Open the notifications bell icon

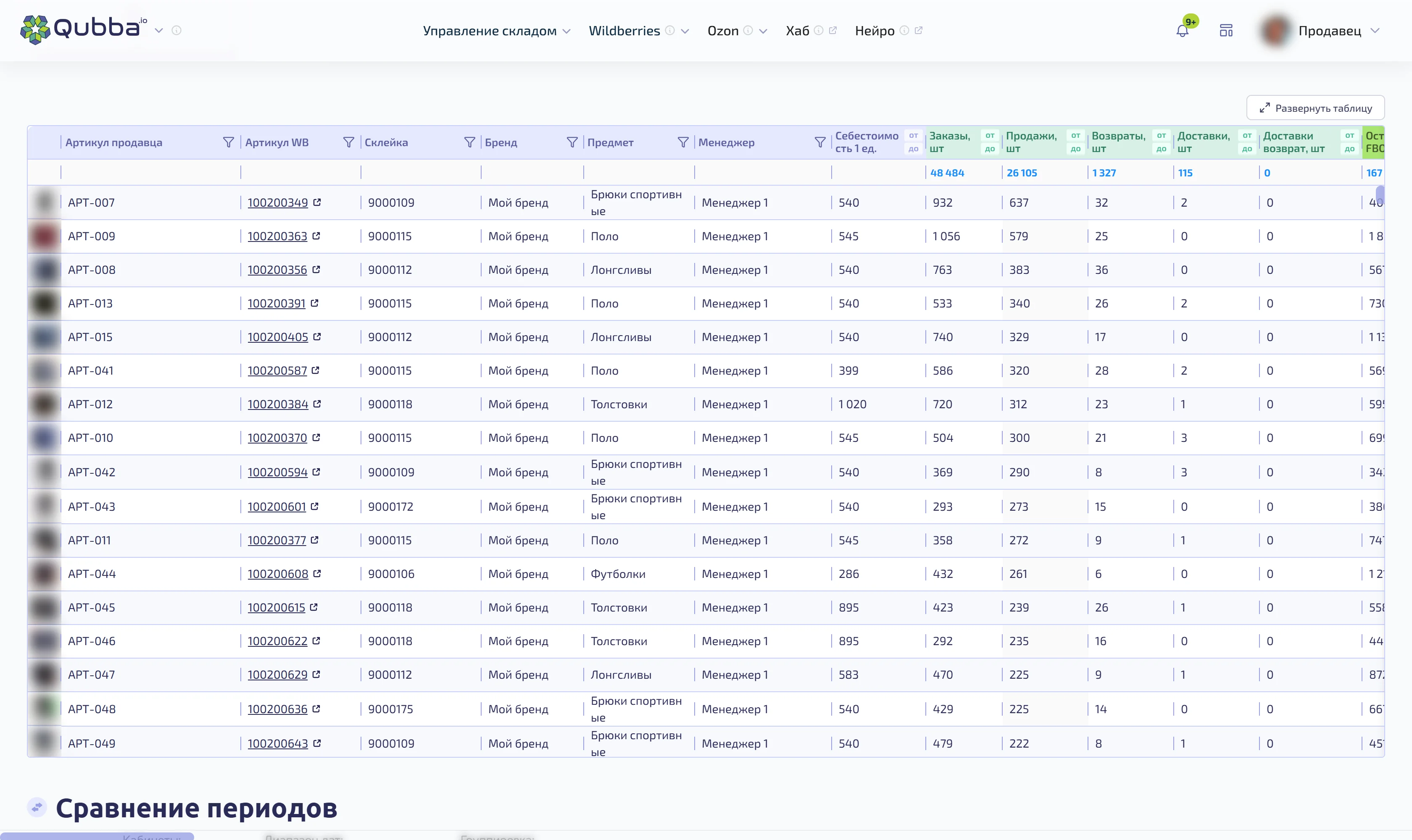[x=1182, y=31]
